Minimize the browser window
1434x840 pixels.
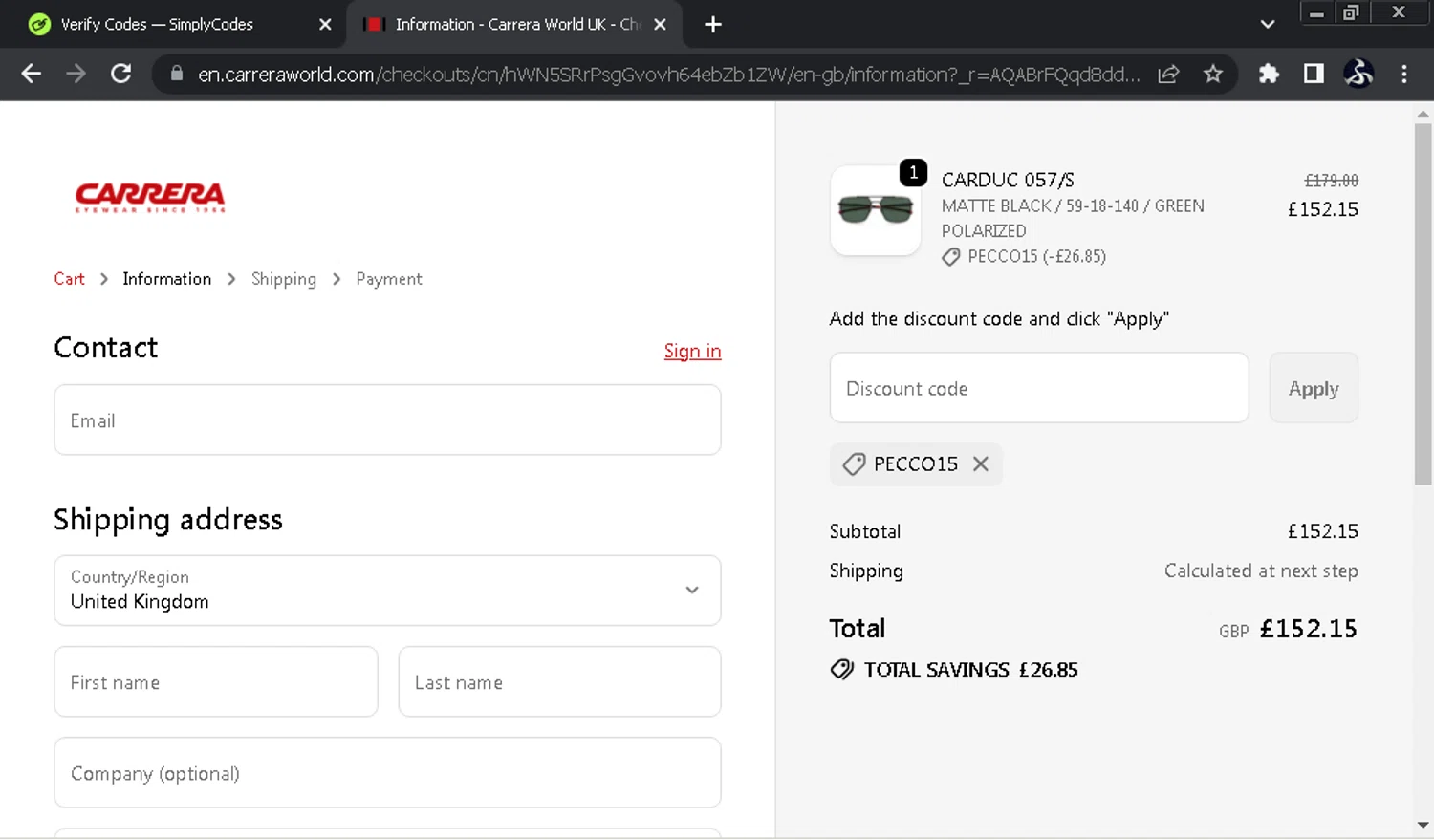(1316, 12)
